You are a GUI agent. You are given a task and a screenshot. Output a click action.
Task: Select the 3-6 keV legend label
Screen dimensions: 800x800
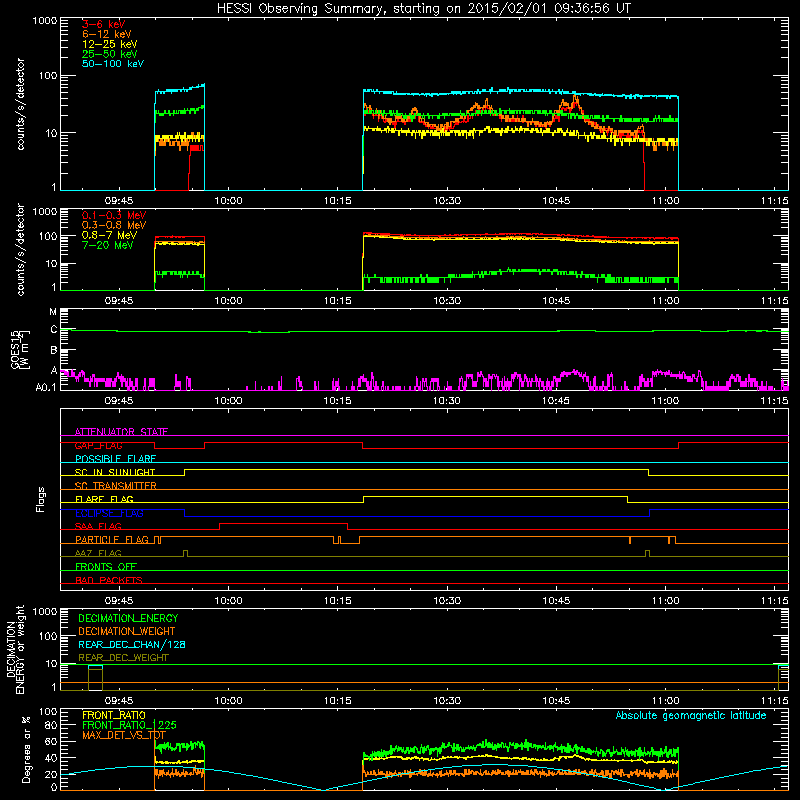(x=103, y=24)
